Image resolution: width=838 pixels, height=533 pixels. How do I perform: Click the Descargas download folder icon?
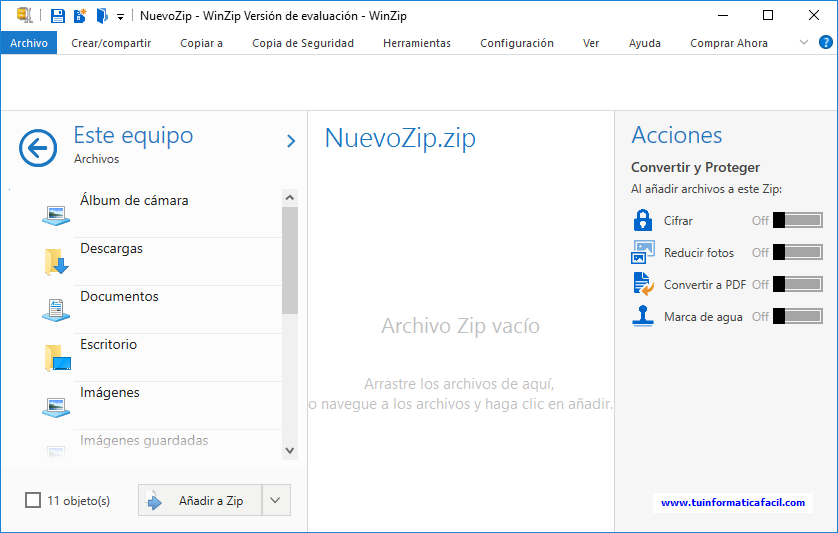click(56, 262)
